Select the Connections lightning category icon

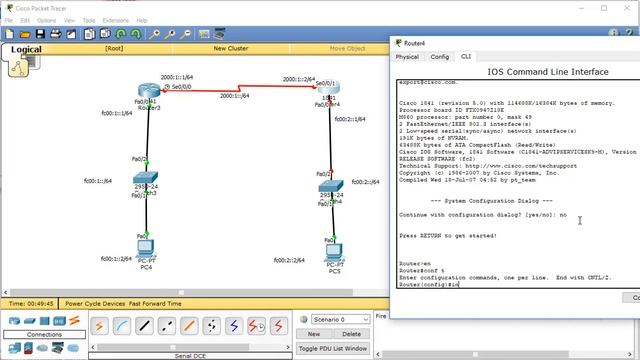click(74, 321)
